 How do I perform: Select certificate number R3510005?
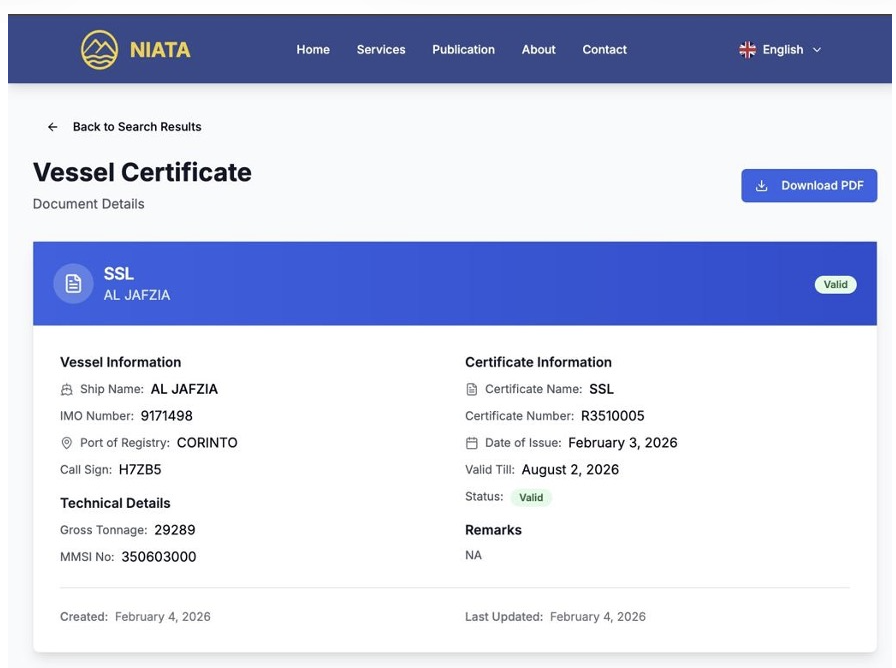613,416
